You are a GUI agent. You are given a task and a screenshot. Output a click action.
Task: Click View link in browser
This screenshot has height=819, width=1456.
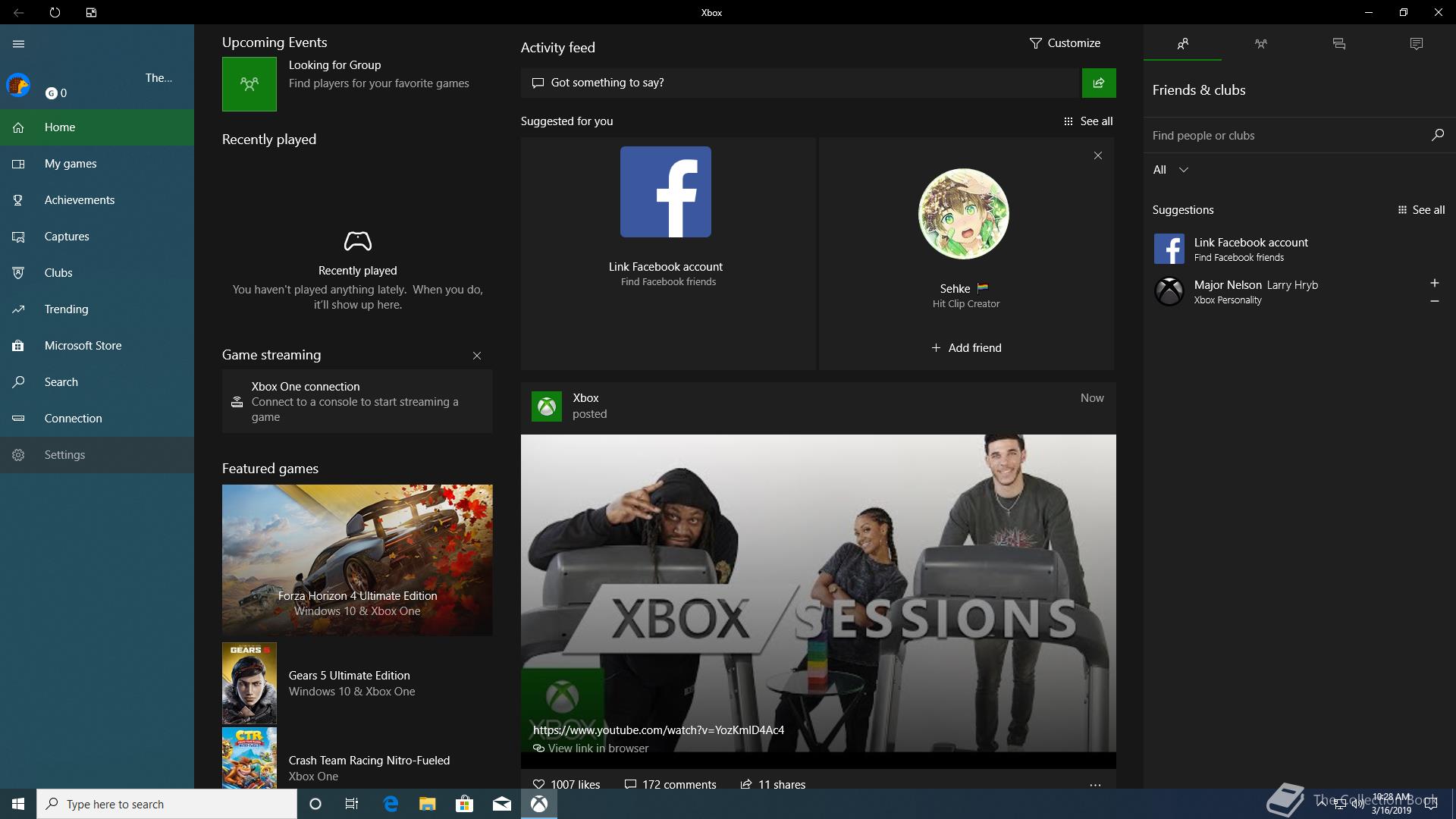click(x=591, y=748)
